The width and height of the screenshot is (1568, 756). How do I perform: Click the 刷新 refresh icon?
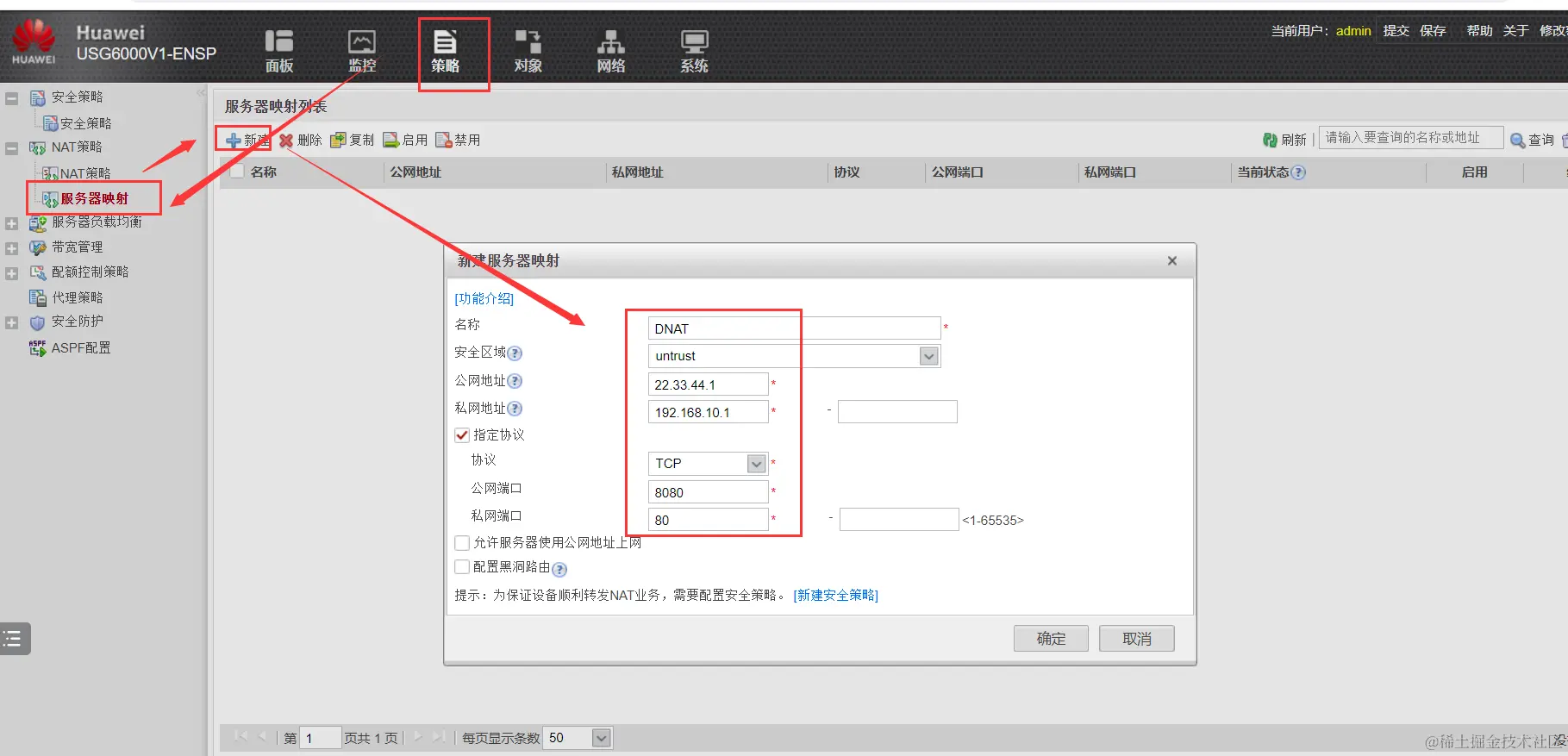(x=1270, y=140)
